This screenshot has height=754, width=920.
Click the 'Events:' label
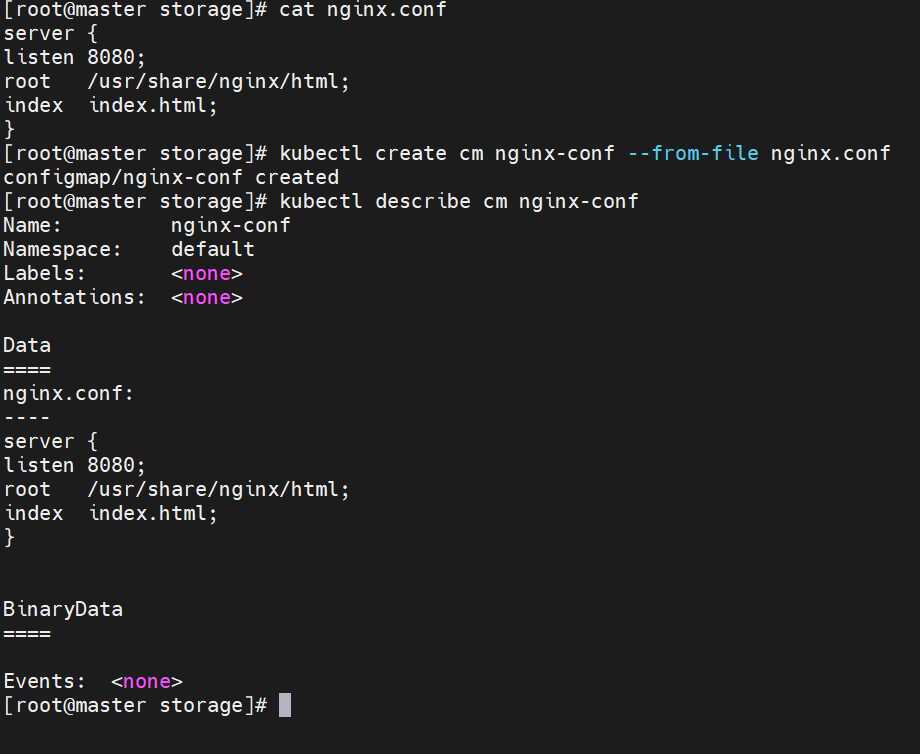[x=44, y=682]
